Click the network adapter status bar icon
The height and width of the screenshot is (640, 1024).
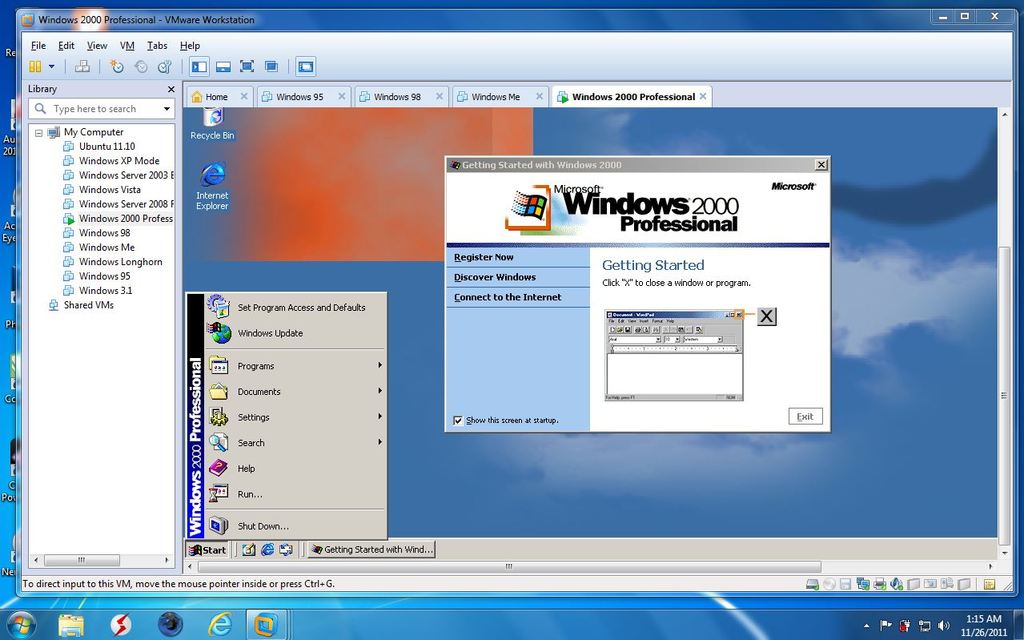point(863,584)
